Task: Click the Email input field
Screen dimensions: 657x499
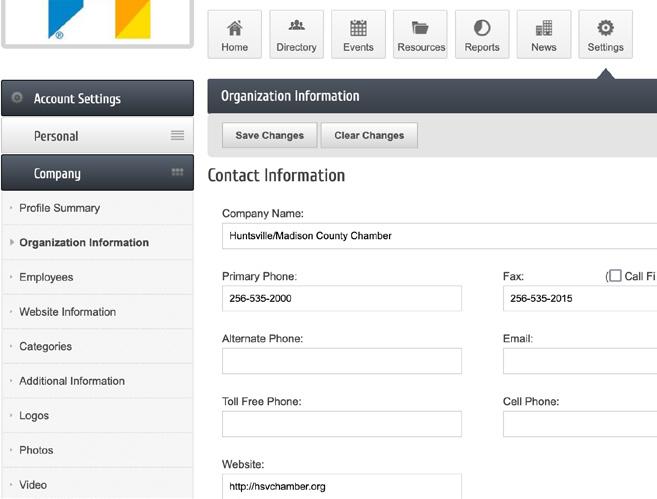Action: click(x=580, y=361)
